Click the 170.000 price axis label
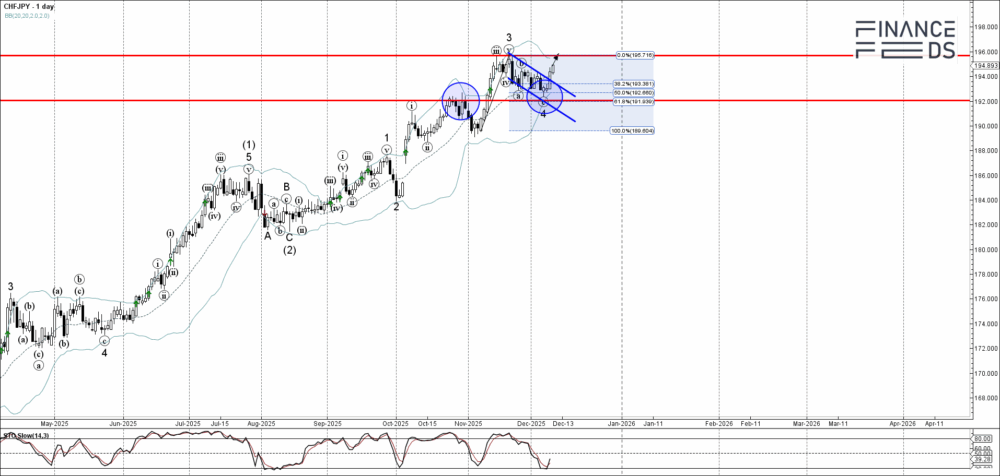Screen dimensions: 1000x476 pos(987,373)
